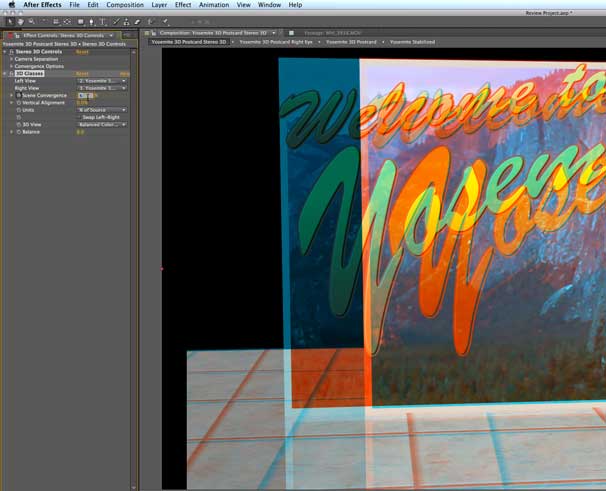
Task: Open the View menu
Action: coord(243,5)
